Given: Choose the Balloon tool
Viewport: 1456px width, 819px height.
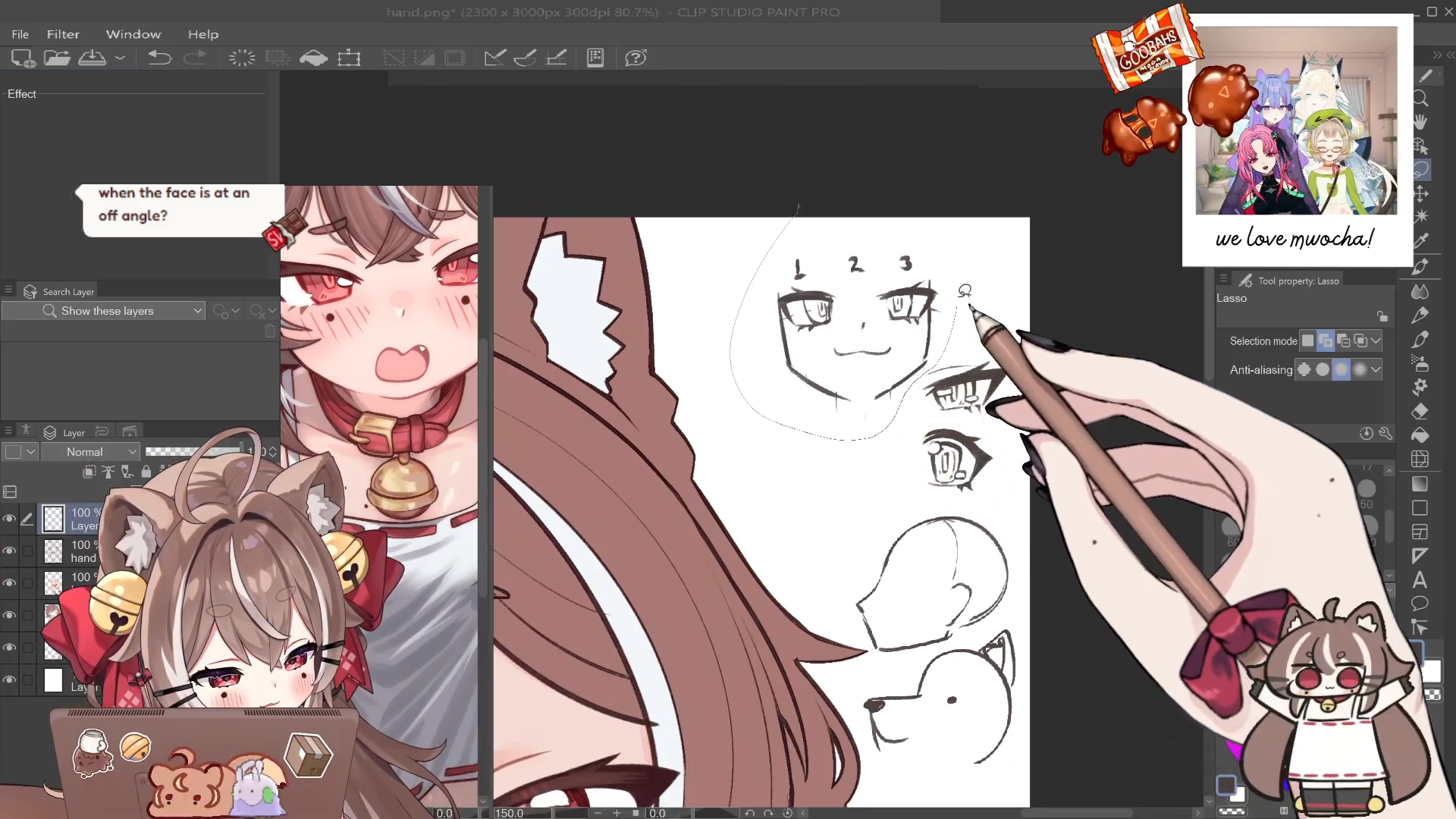Looking at the screenshot, I should click(1420, 604).
